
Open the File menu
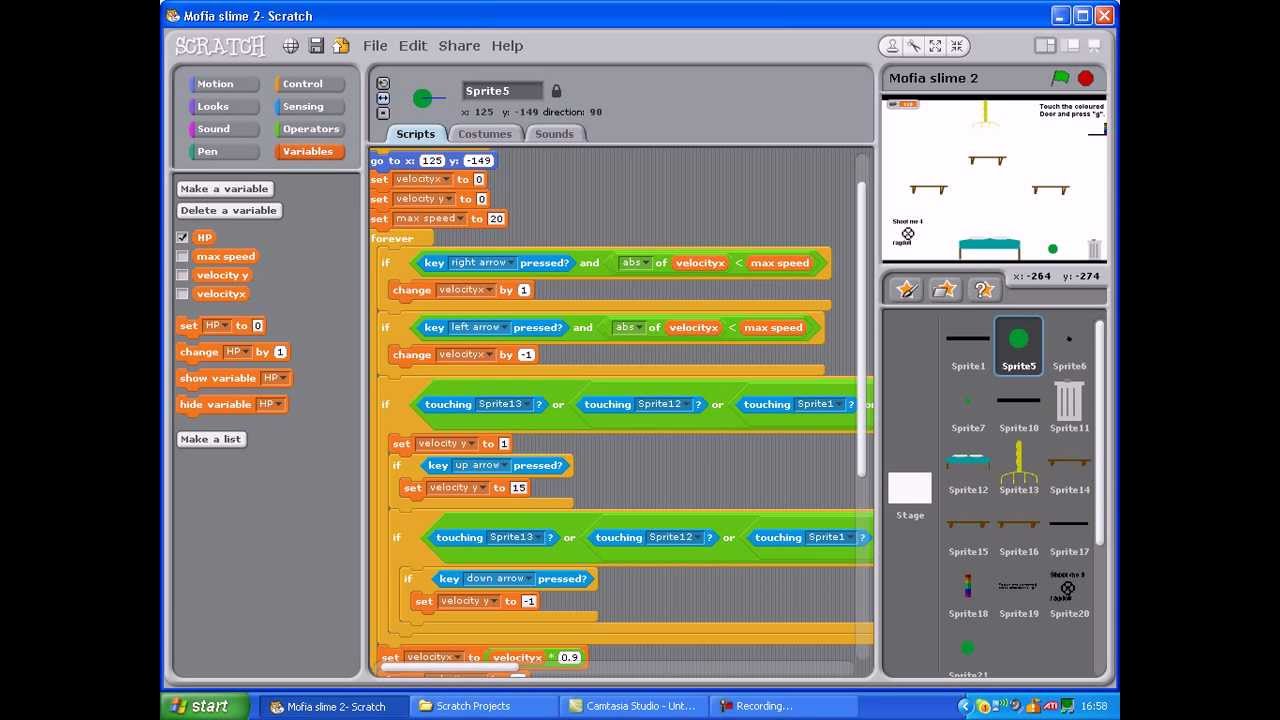(375, 46)
